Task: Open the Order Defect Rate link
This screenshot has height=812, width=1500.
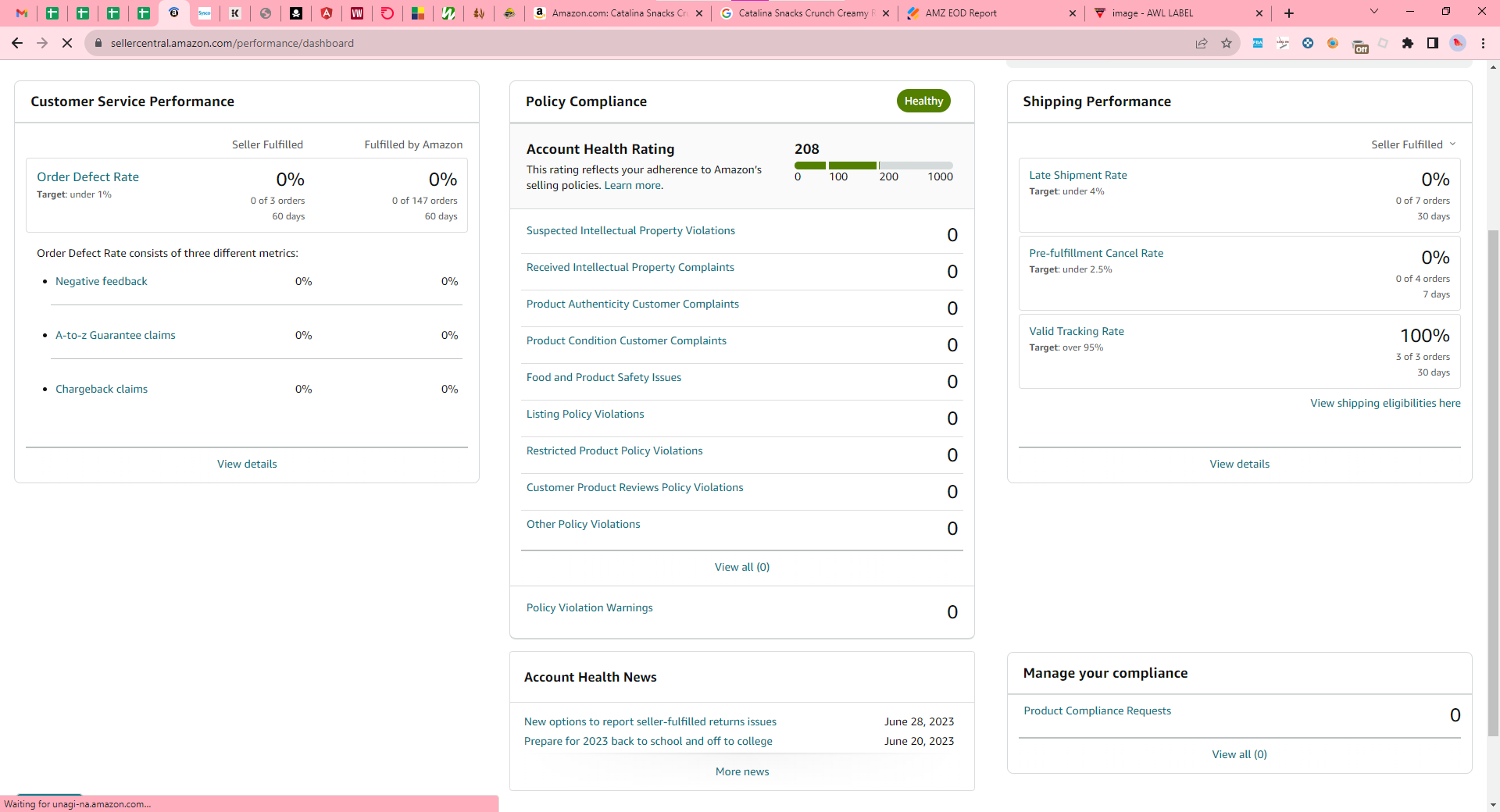Action: click(87, 177)
